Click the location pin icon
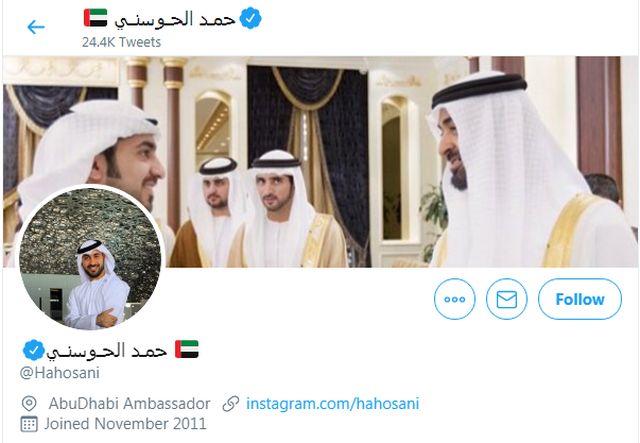The height and width of the screenshot is (443, 640). tap(29, 403)
